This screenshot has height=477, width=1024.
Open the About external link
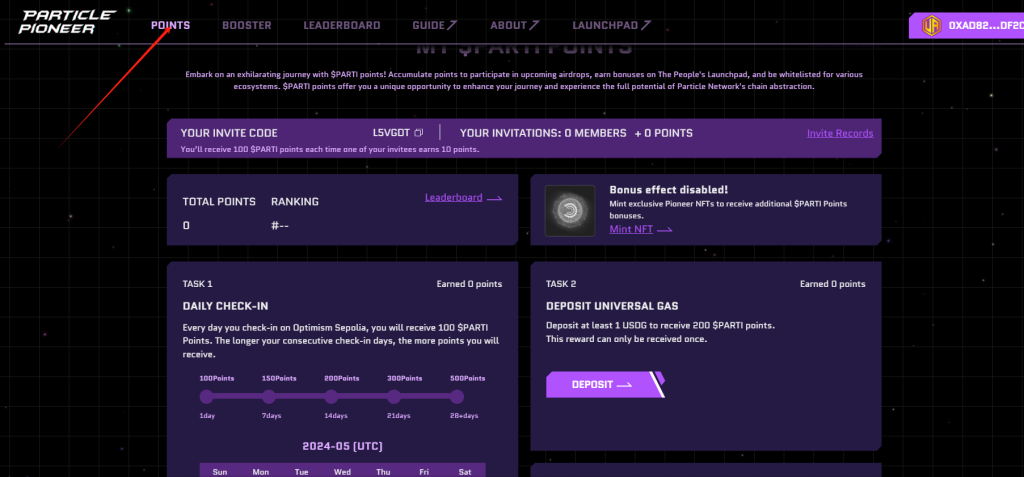[x=515, y=25]
